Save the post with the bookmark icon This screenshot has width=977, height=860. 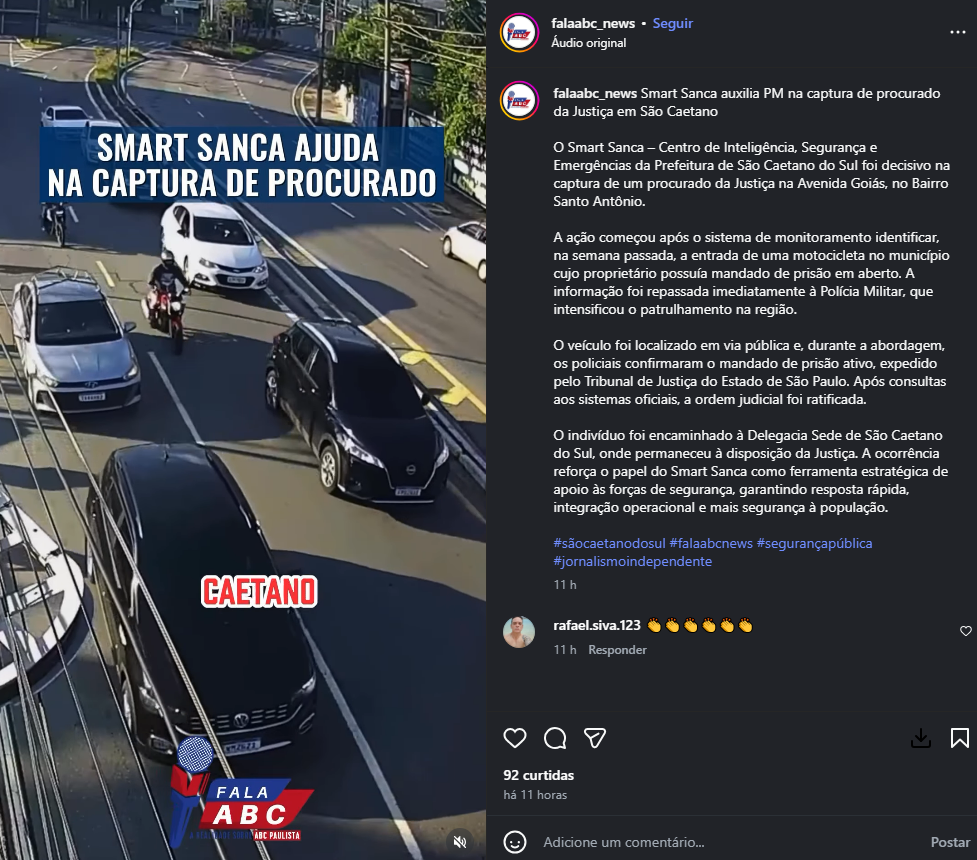(x=960, y=738)
